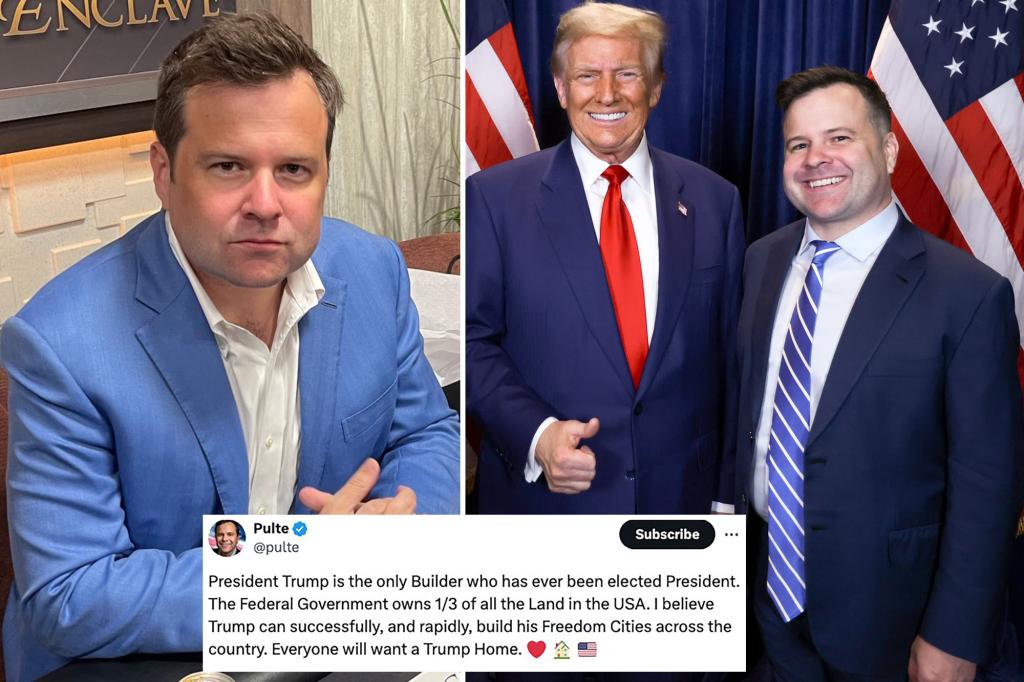
Task: Click the blue verified checkmark badge
Action: [300, 528]
